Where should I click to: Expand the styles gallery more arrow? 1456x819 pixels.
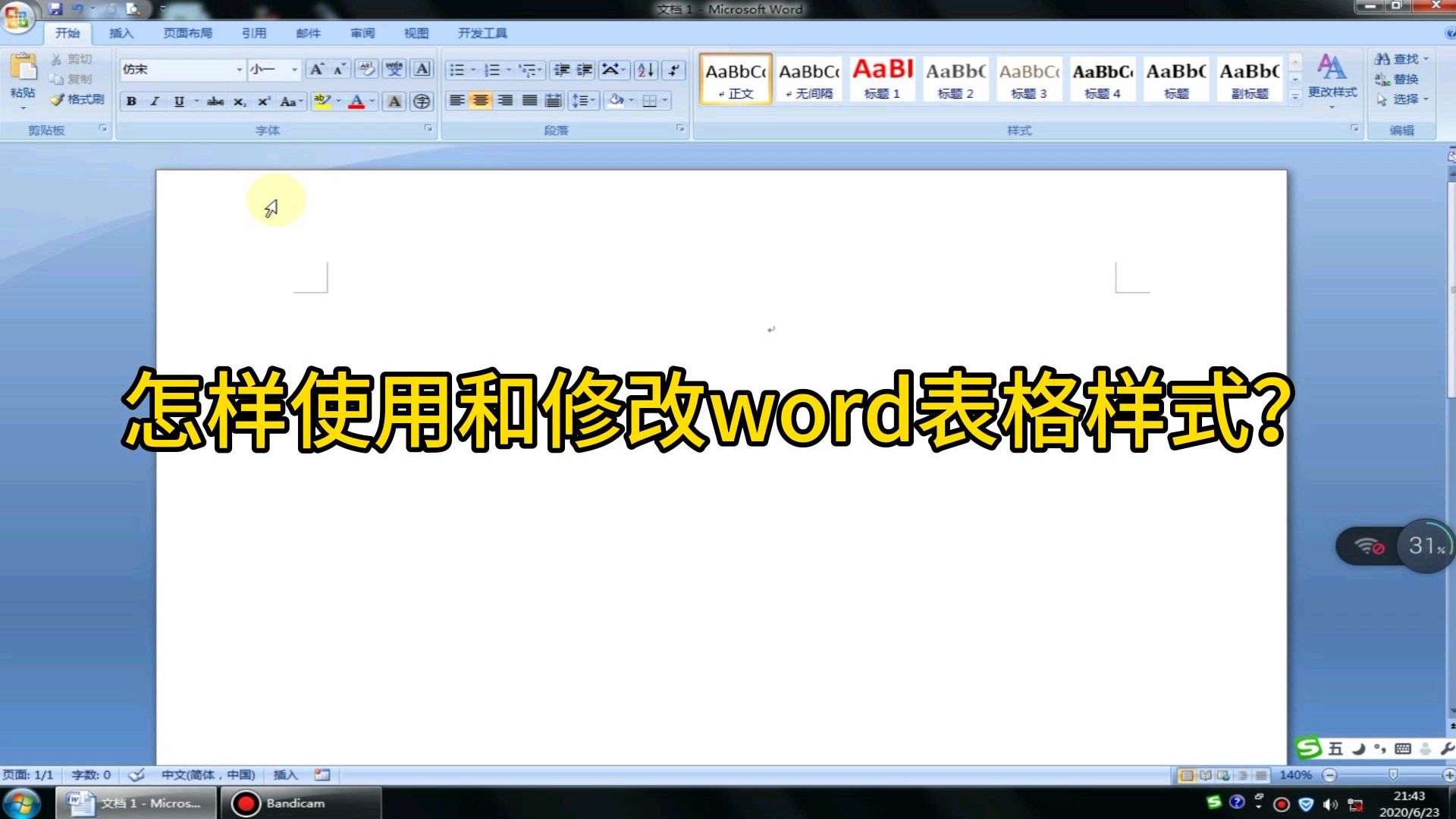[1295, 96]
